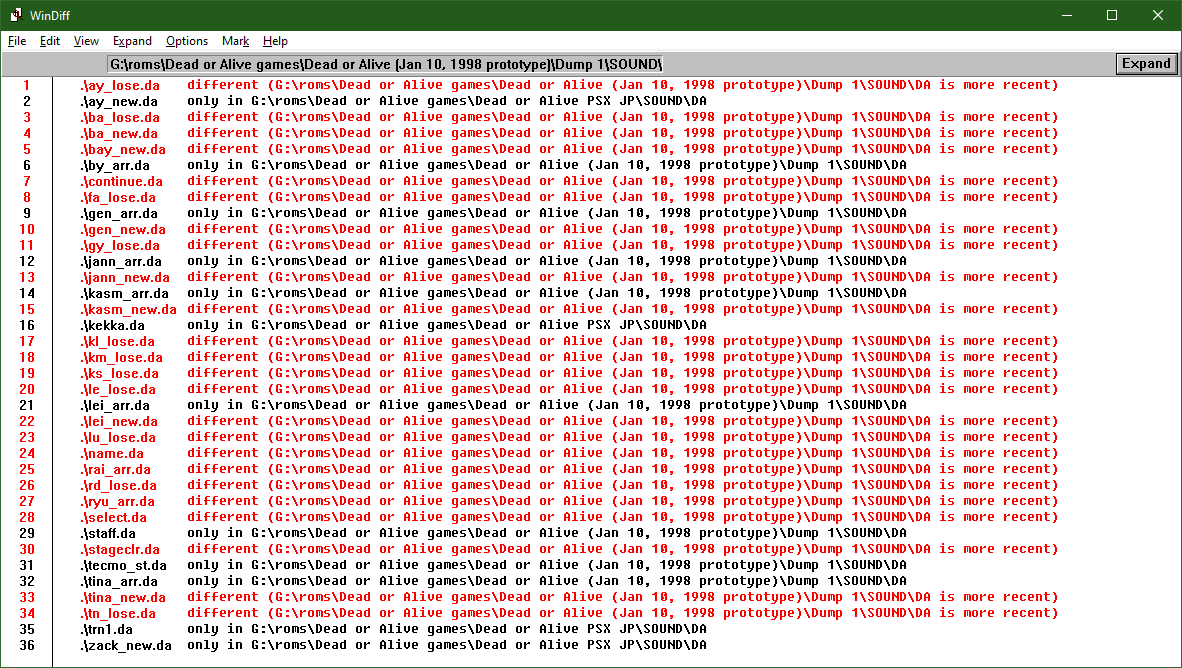Select the .\jann_new.da row
The width and height of the screenshot is (1182, 668).
[x=569, y=277]
